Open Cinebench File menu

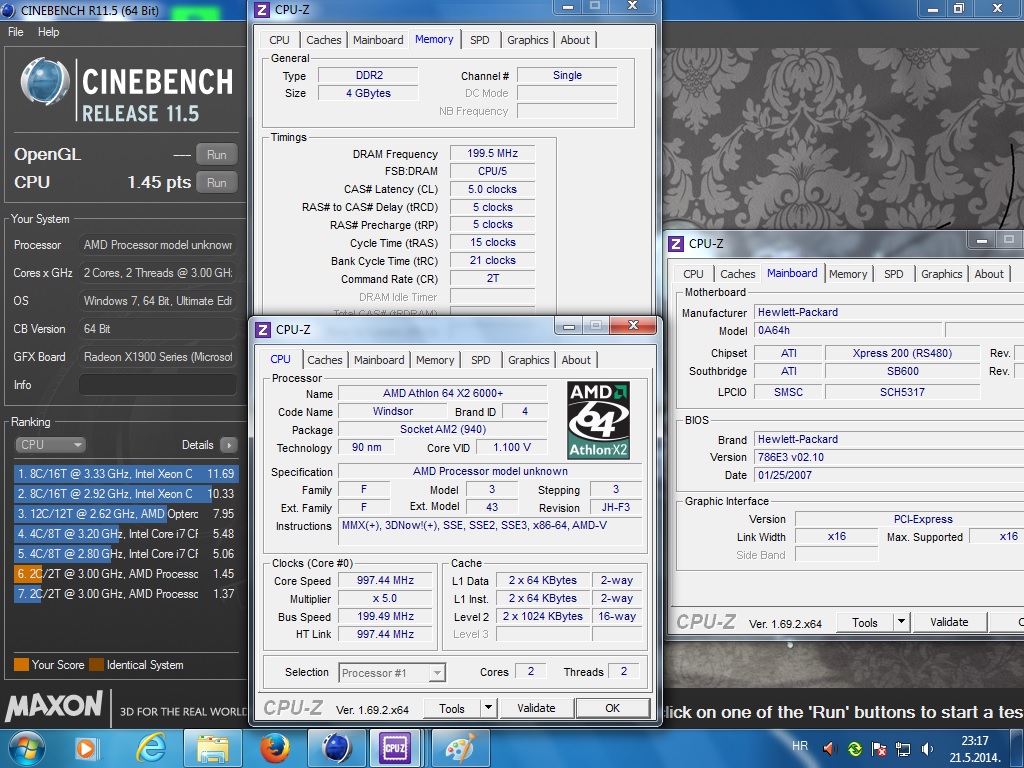16,31
